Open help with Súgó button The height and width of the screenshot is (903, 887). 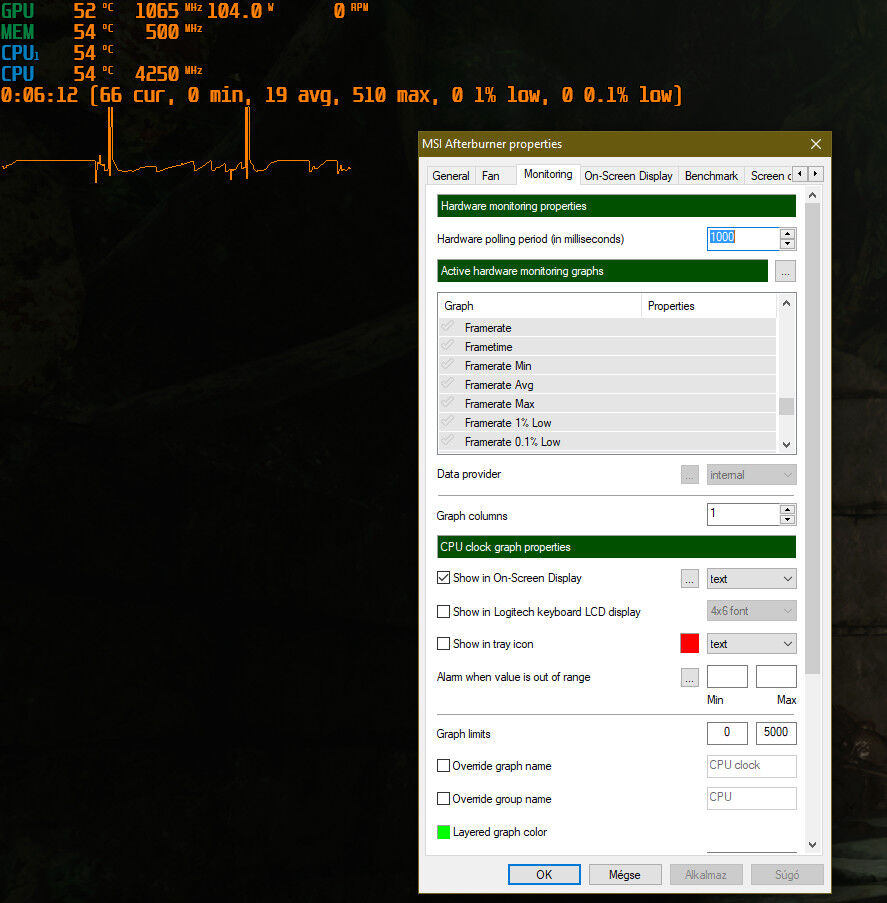pos(787,874)
